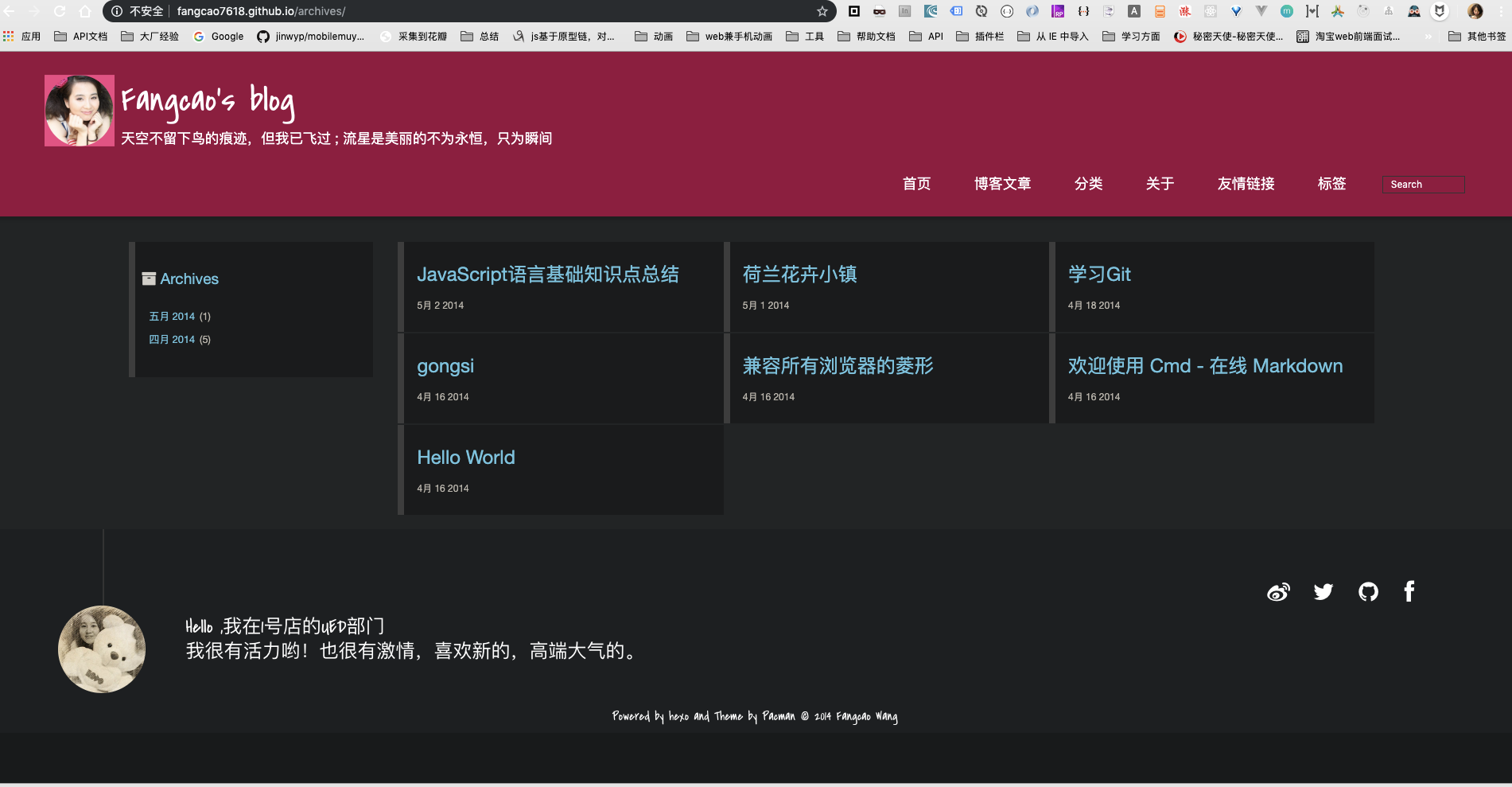Screen dimensions: 1512x787
Task: Focus the Search field in the header
Action: tap(1423, 185)
